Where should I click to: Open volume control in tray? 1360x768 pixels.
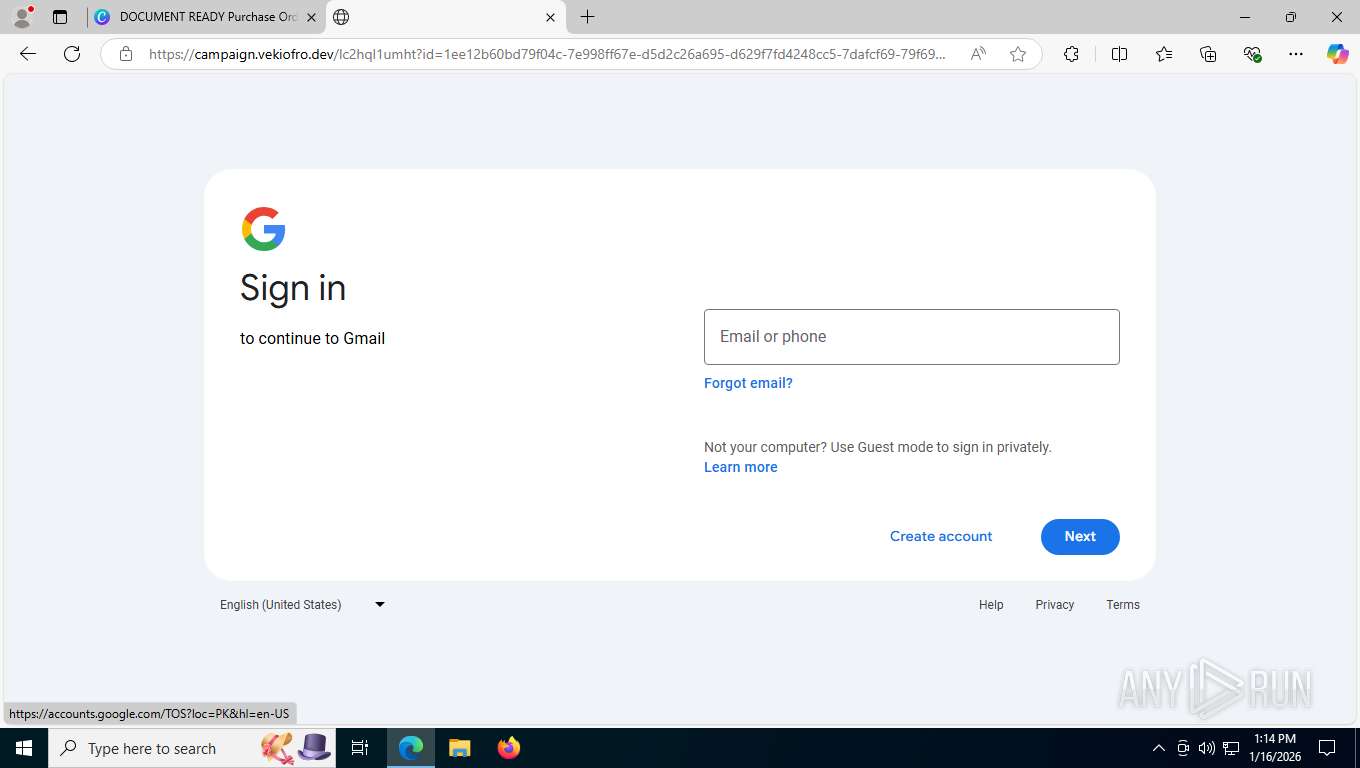(1207, 748)
